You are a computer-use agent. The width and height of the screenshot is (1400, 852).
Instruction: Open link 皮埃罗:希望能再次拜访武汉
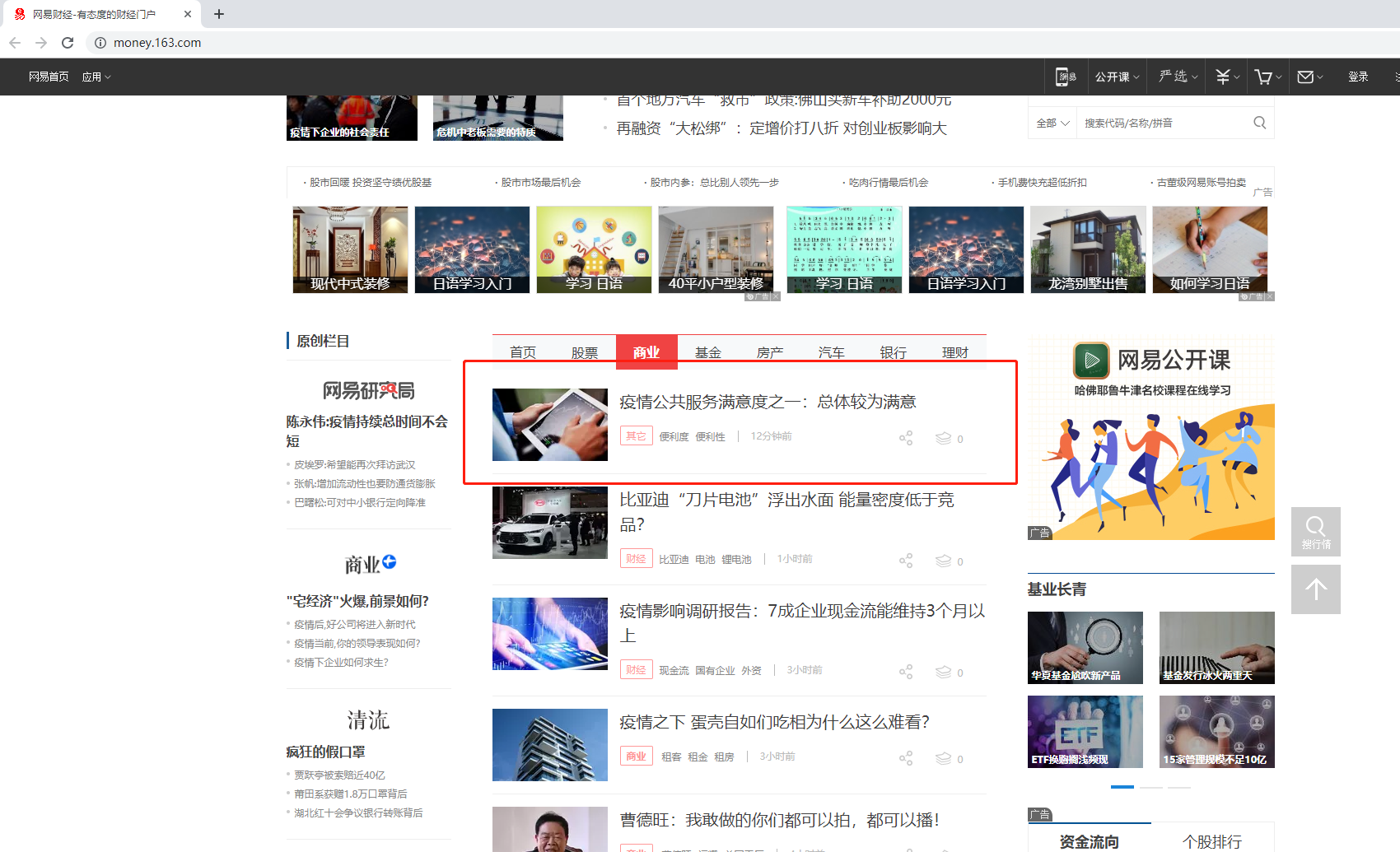pyautogui.click(x=355, y=465)
